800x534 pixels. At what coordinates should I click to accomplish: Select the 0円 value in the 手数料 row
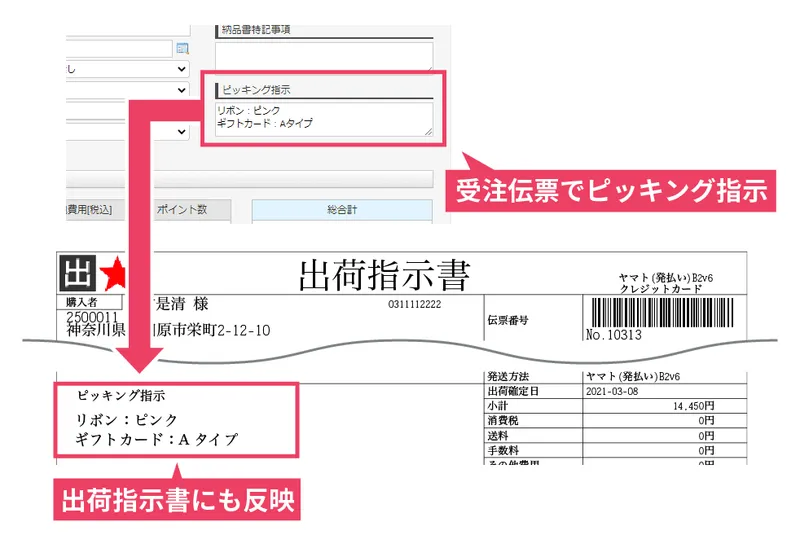point(706,450)
